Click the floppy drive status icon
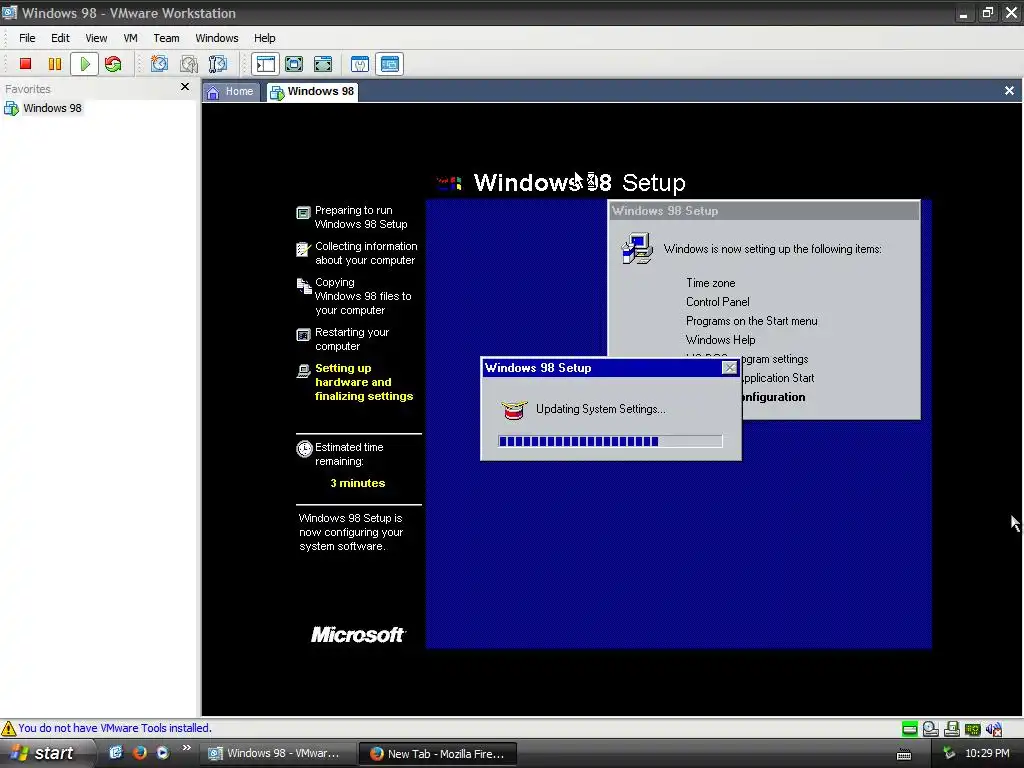The image size is (1024, 768). [x=952, y=729]
